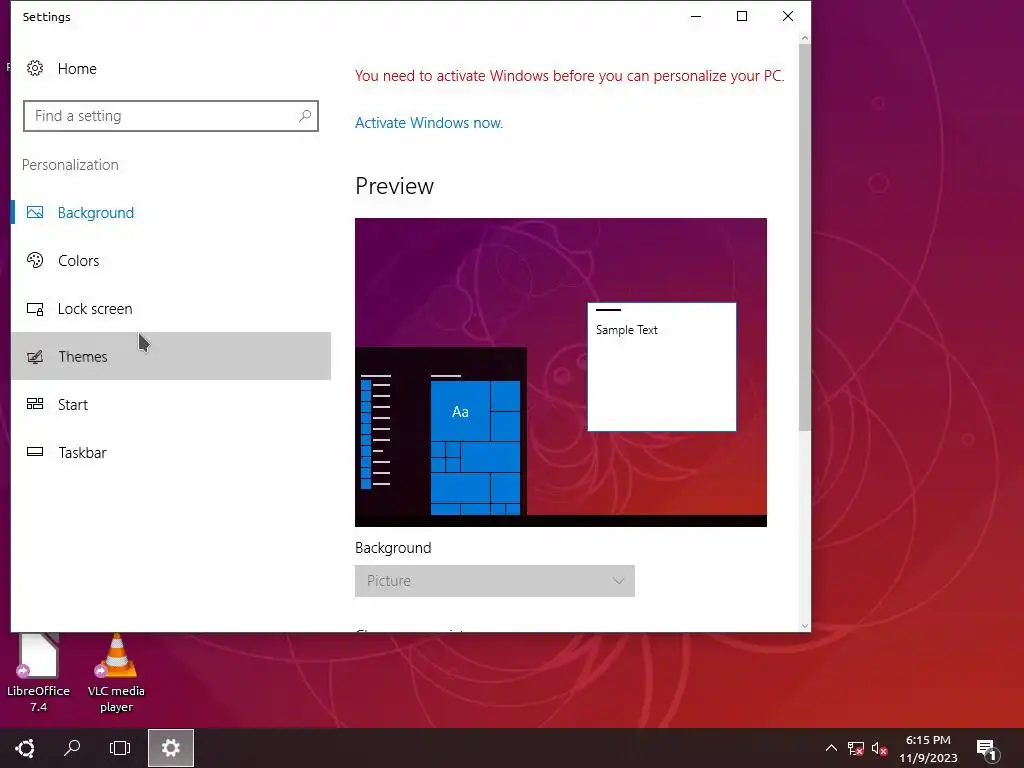1024x768 pixels.
Task: Click the Start tiles icon in sidebar
Action: pyautogui.click(x=35, y=404)
